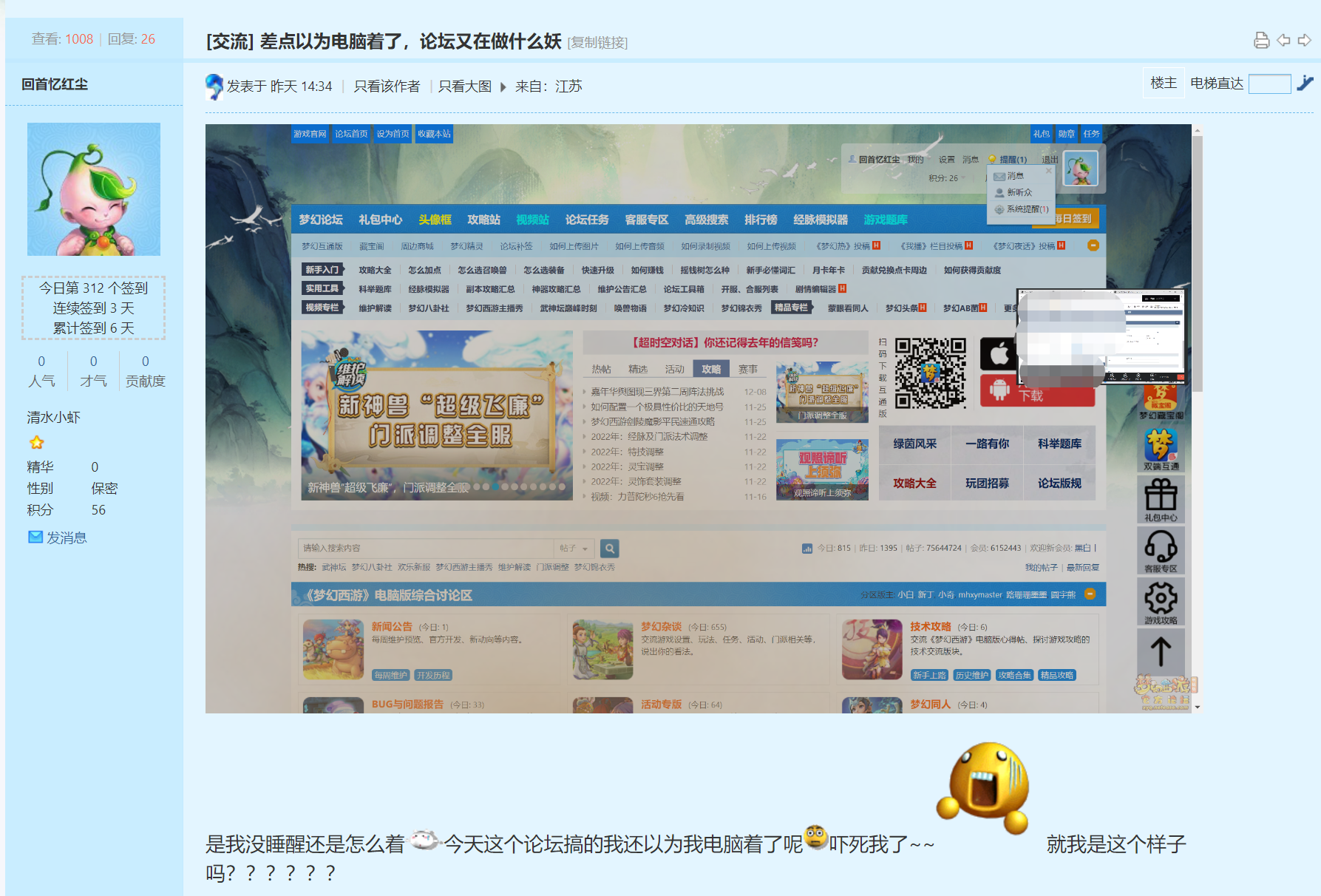Click the image pane vertical scrollbar thumb

(x=1197, y=262)
